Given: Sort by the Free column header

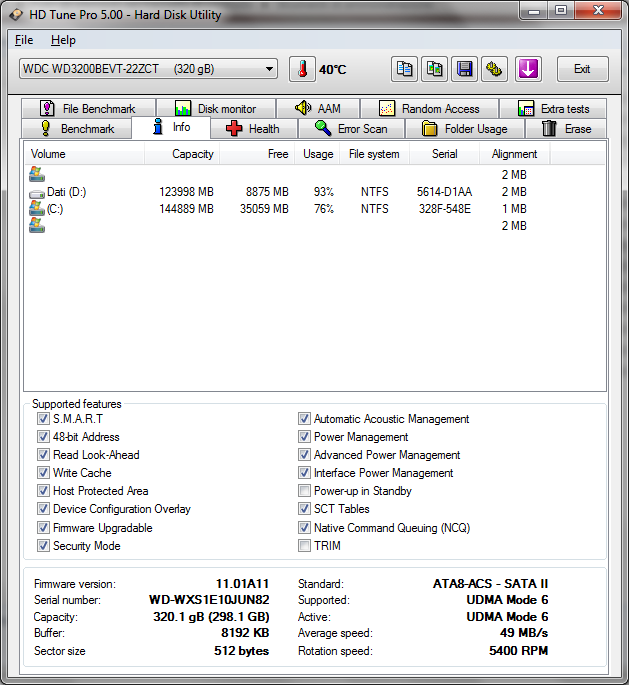Looking at the screenshot, I should pos(256,154).
